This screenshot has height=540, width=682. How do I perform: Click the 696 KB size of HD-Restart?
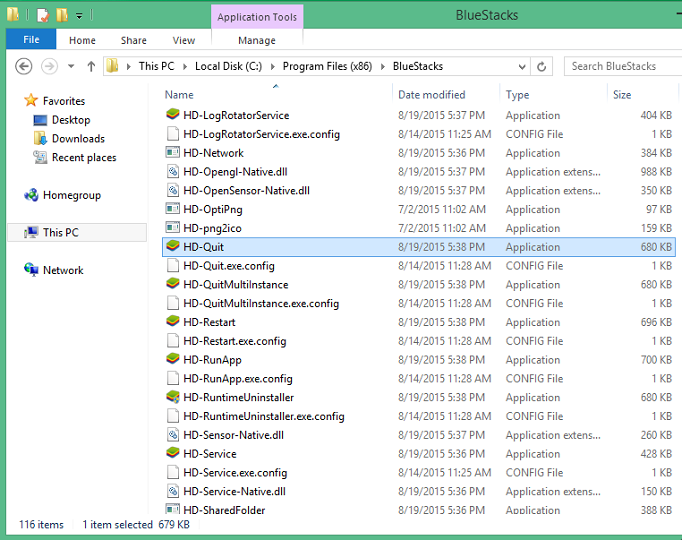point(656,322)
